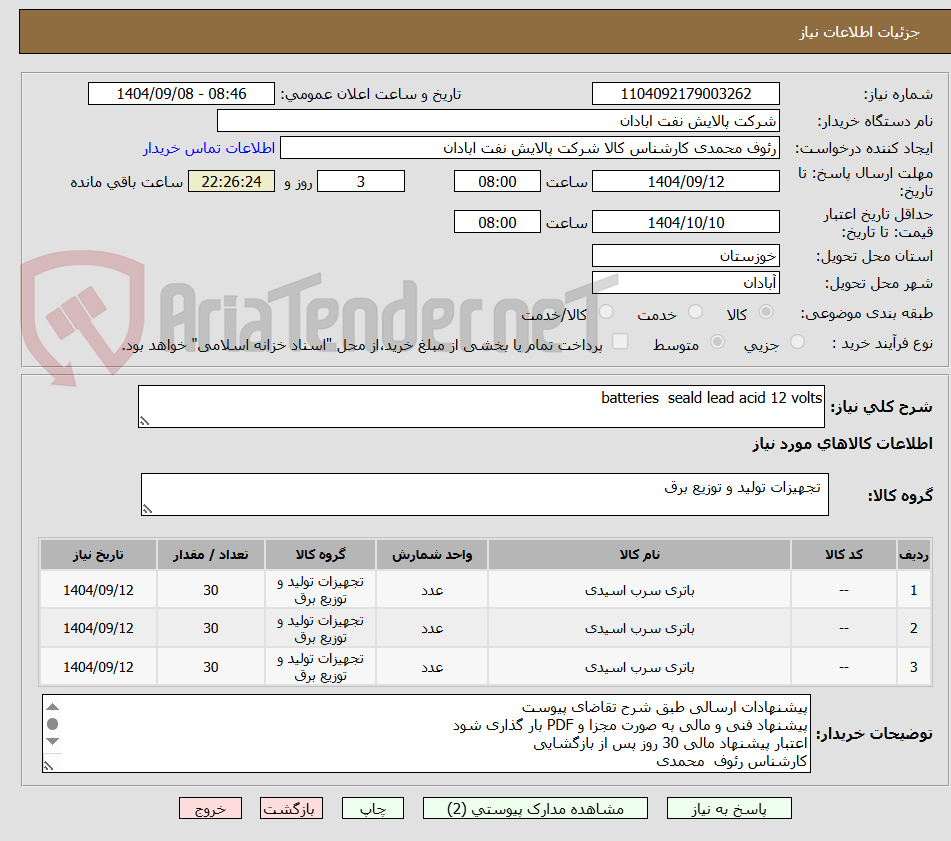951x841 pixels.
Task: Click the تعداد / مقدار column header
Action: [x=210, y=554]
